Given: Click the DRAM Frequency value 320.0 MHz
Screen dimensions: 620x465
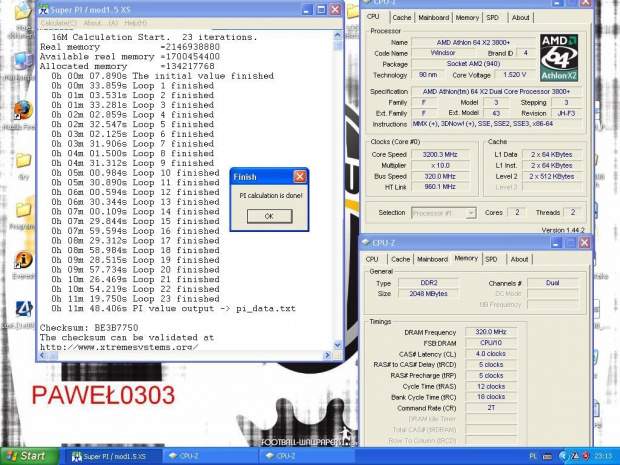Looking at the screenshot, I should click(x=491, y=332).
